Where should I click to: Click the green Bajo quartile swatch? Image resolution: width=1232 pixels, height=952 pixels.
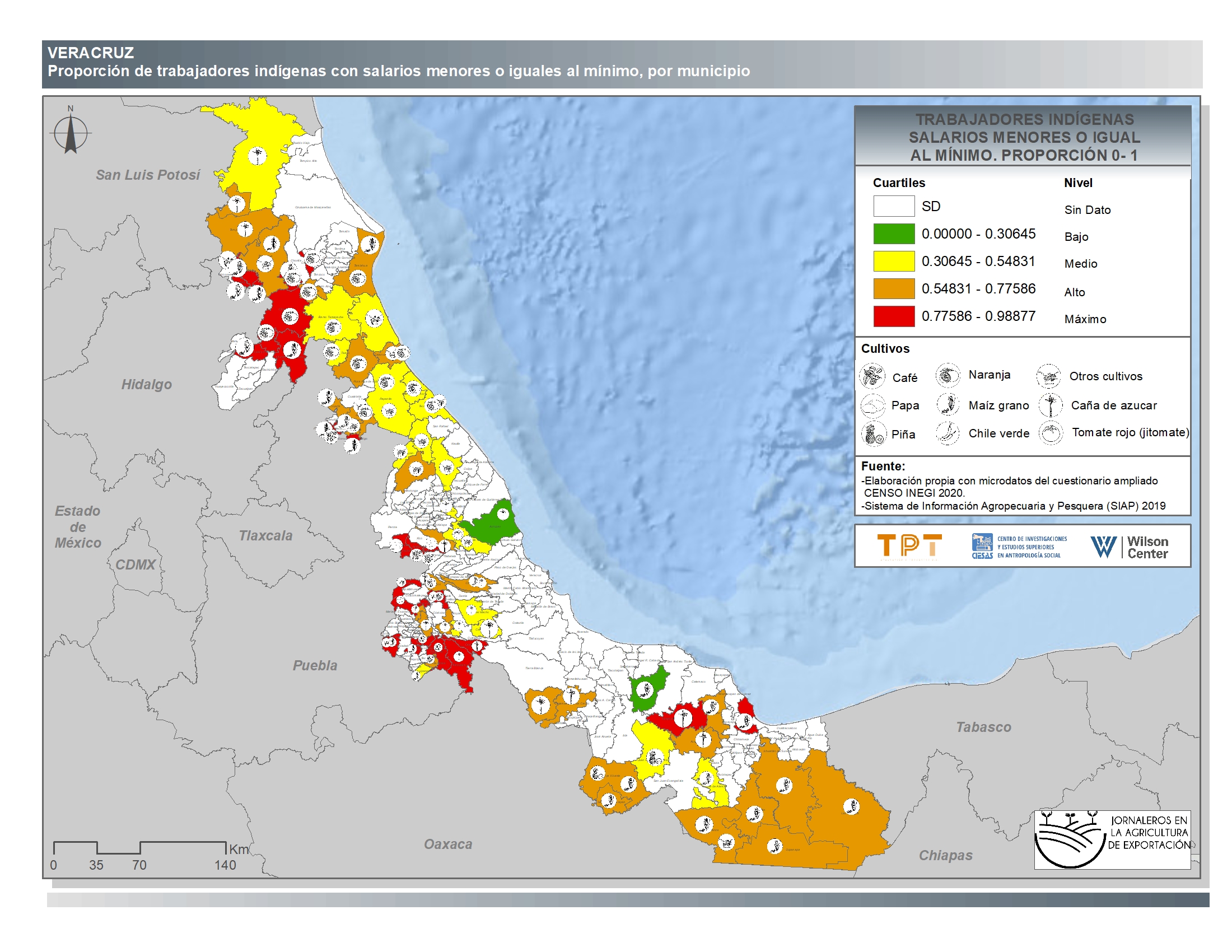(894, 234)
